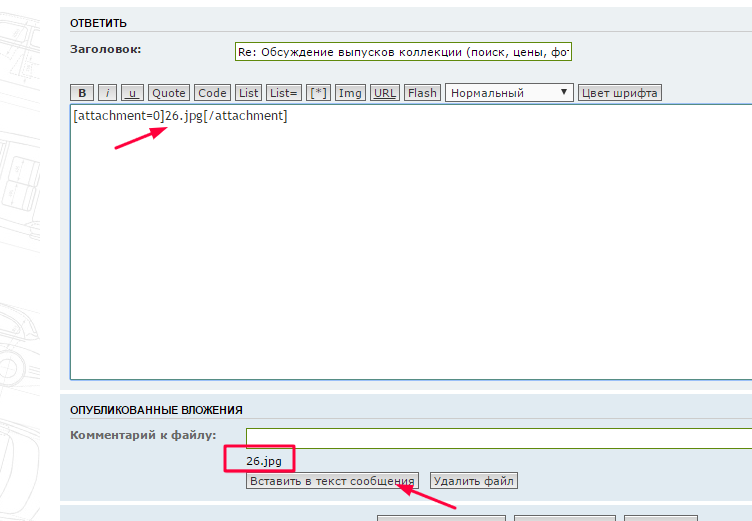Focus the Комментарий к файлу field
The width and height of the screenshot is (752, 521).
pos(498,438)
